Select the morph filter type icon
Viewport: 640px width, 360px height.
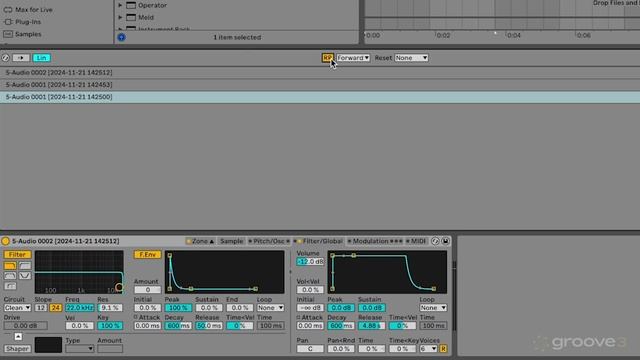coord(10,286)
